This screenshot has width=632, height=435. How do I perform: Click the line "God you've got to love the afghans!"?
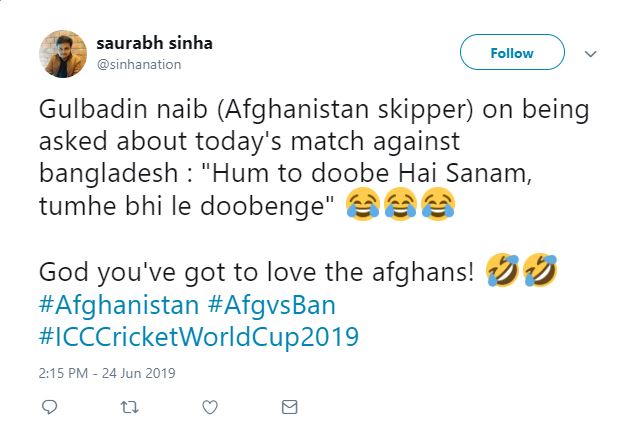click(256, 270)
